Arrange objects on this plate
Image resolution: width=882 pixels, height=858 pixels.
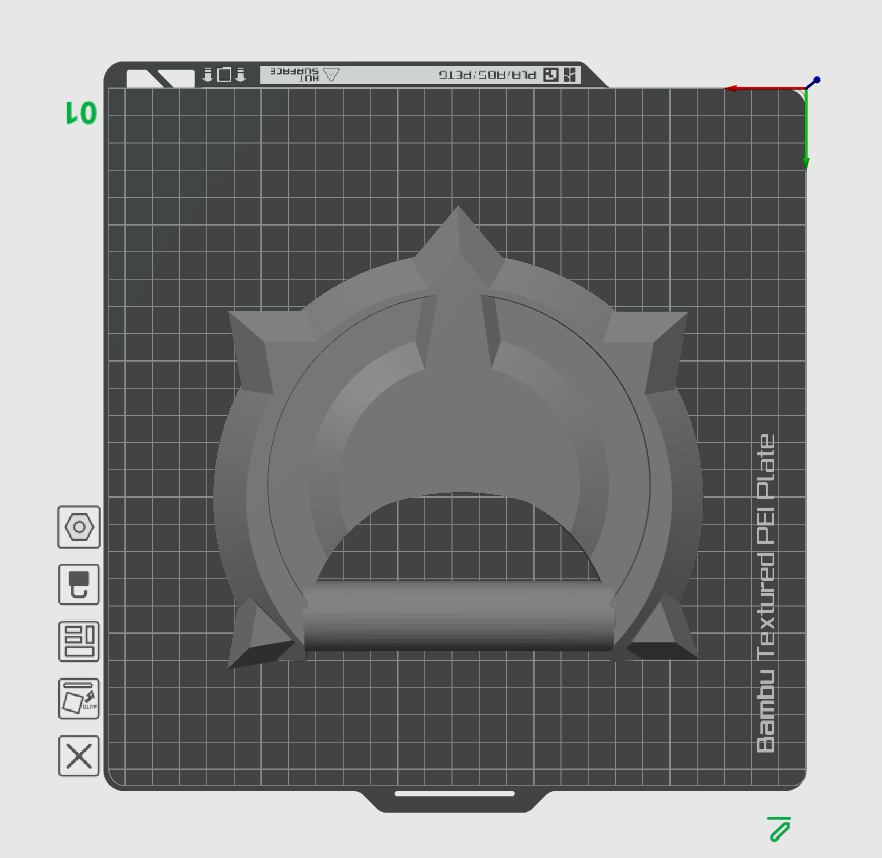coord(79,641)
